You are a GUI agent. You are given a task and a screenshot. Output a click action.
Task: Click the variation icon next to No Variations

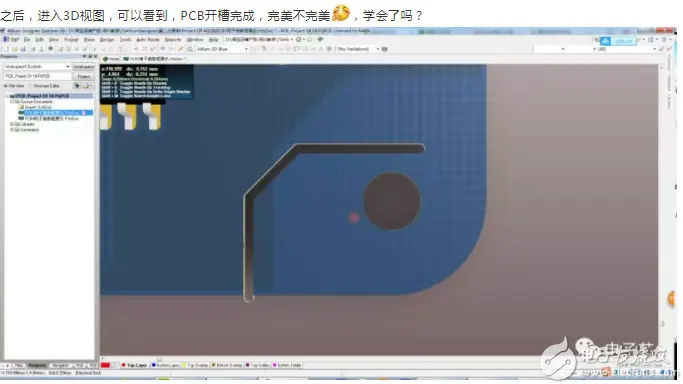(385, 49)
